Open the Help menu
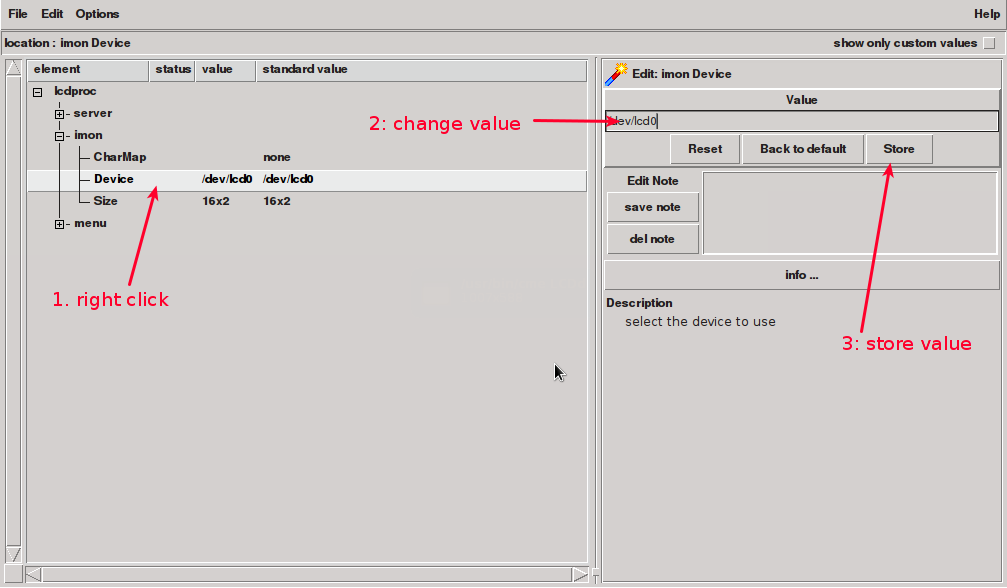This screenshot has height=588, width=1007. pyautogui.click(x=986, y=14)
